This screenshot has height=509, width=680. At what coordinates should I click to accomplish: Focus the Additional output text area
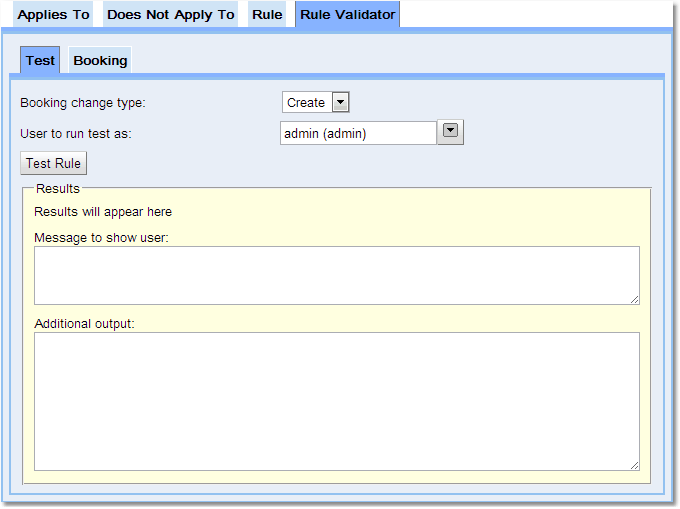click(x=336, y=400)
